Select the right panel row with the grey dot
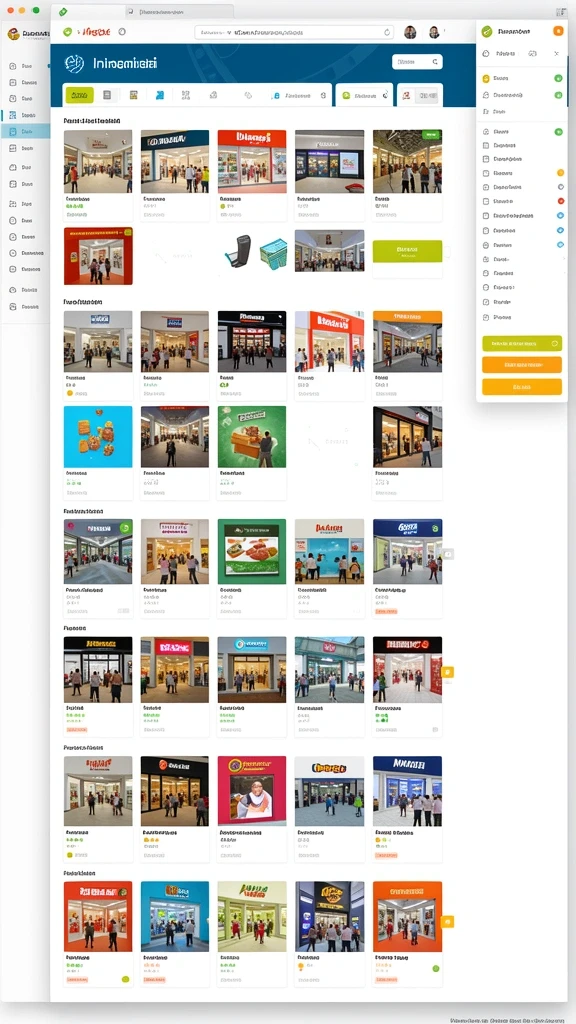 pos(522,187)
